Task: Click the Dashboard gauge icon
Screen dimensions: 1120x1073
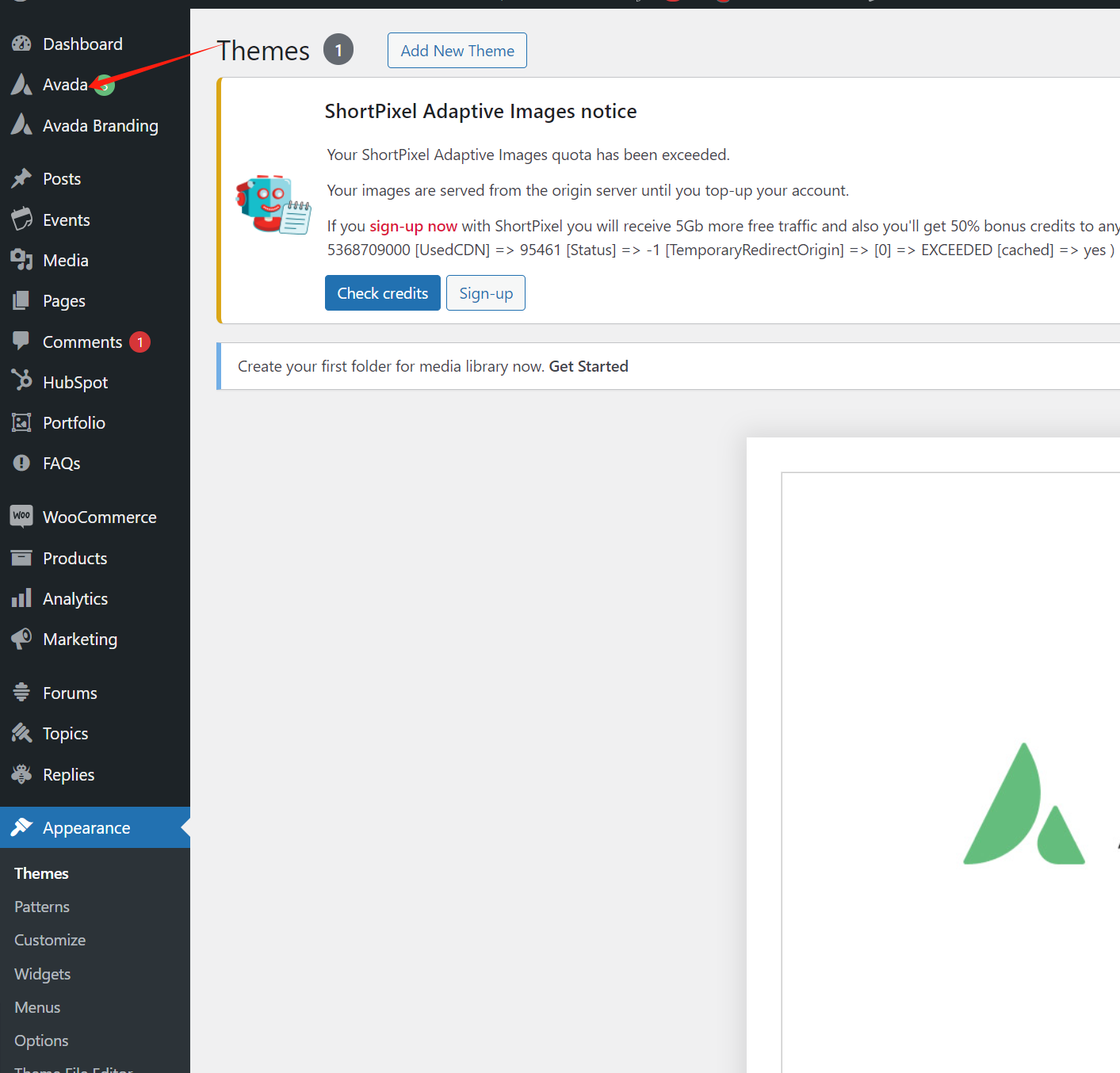Action: tap(21, 44)
